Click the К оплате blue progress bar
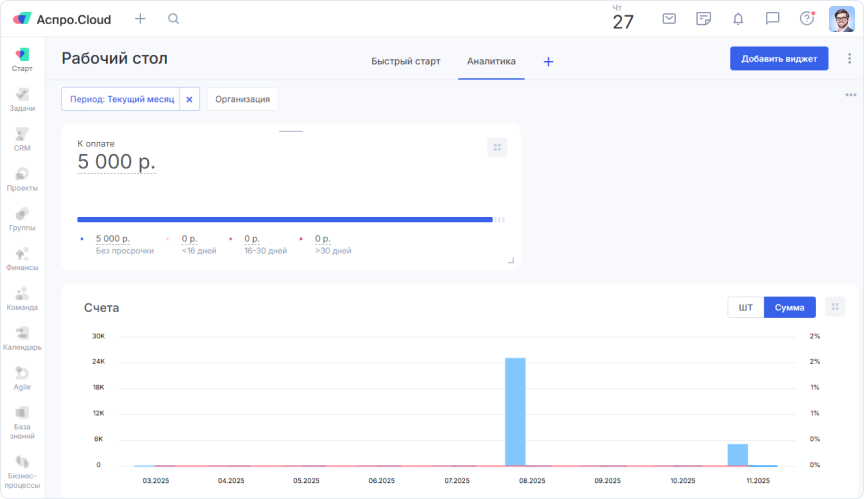 pyautogui.click(x=285, y=219)
